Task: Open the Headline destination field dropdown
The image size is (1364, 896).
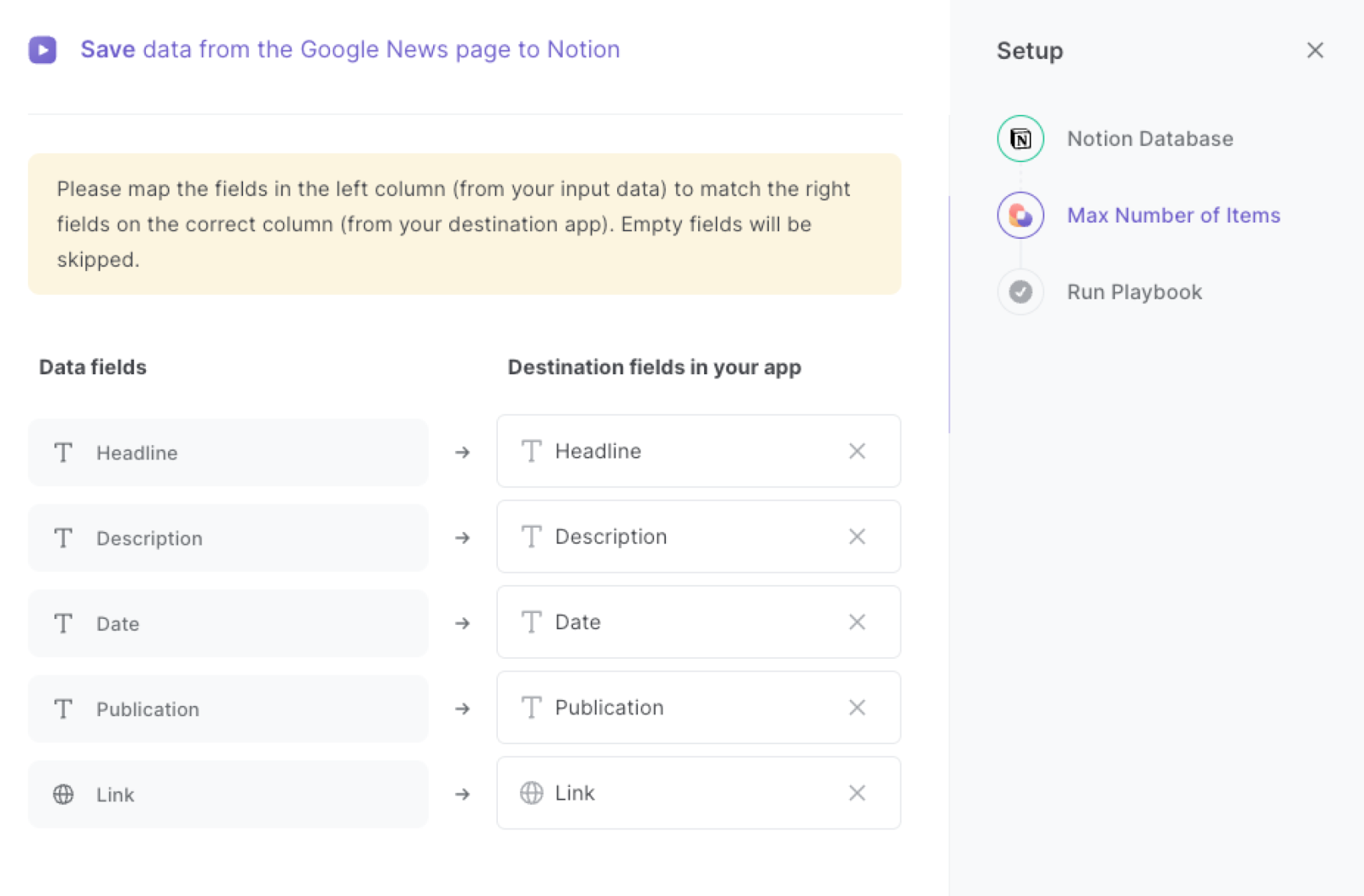Action: pos(699,451)
